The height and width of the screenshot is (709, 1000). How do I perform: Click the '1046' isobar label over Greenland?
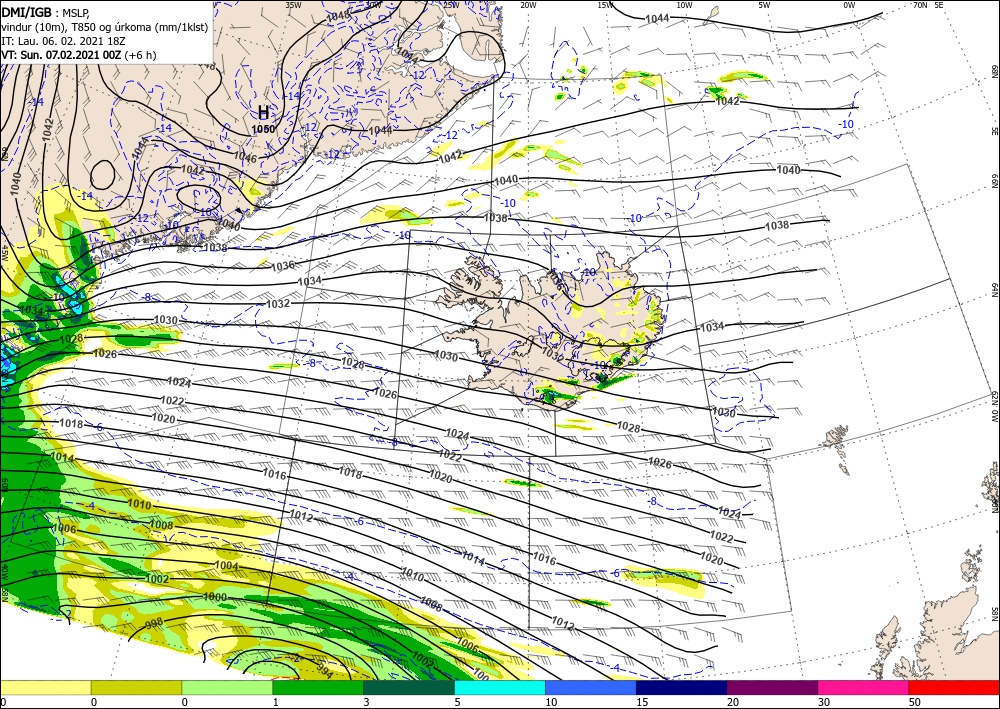(245, 156)
